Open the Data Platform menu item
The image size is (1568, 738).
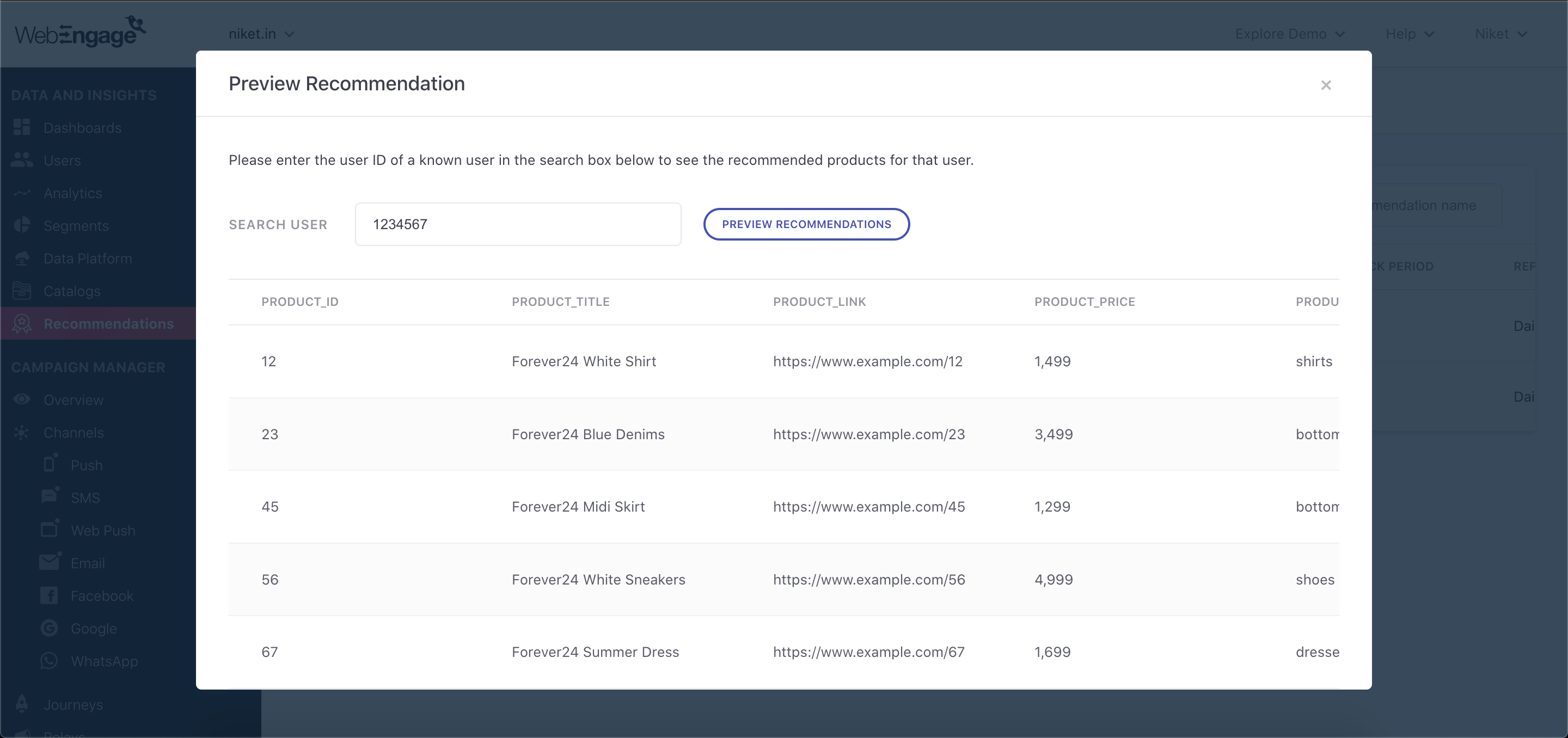click(x=88, y=258)
